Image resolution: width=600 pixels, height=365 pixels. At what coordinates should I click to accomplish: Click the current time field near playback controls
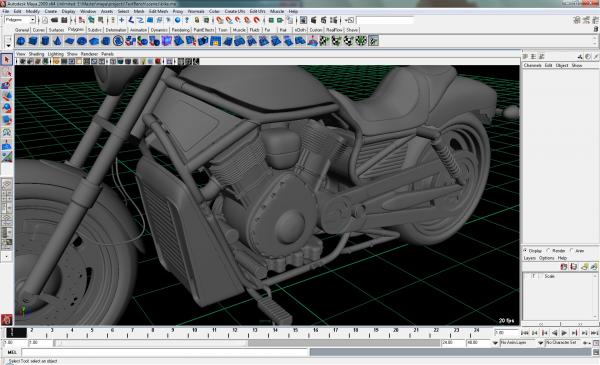(506, 333)
